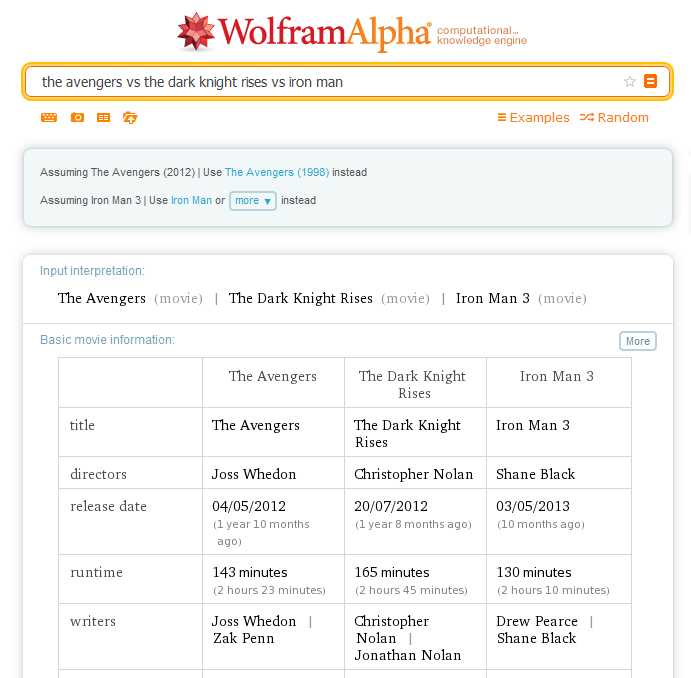Click the '165 minutes' runtime value
The width and height of the screenshot is (691, 678).
[392, 572]
